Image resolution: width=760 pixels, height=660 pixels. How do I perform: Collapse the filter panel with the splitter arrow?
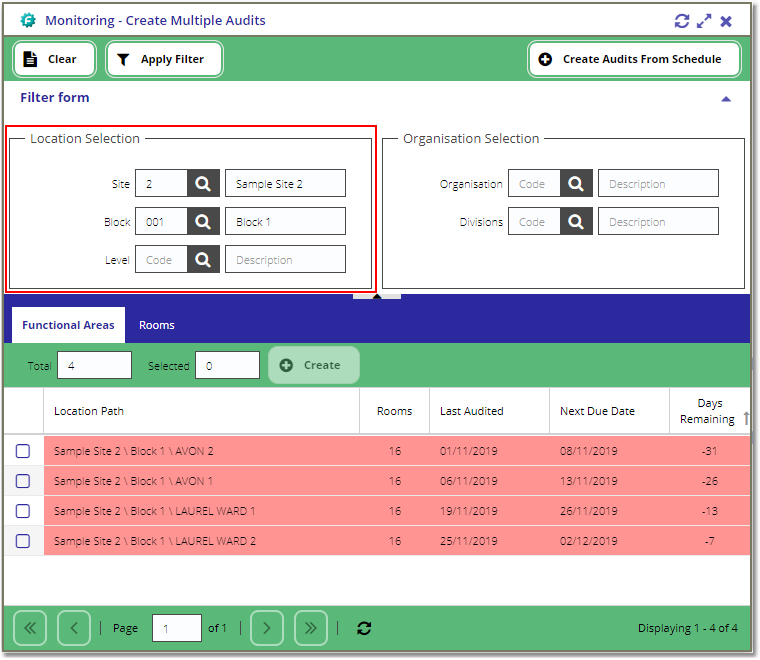[377, 296]
